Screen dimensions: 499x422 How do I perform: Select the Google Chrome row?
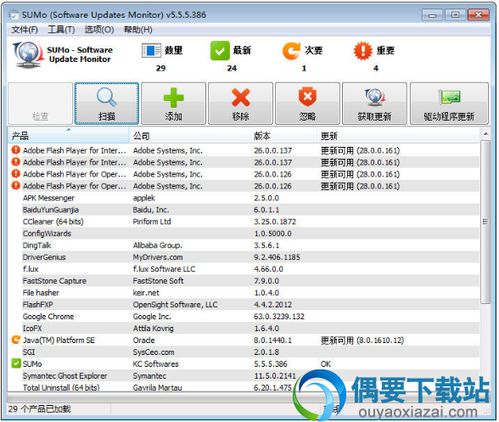click(244, 316)
